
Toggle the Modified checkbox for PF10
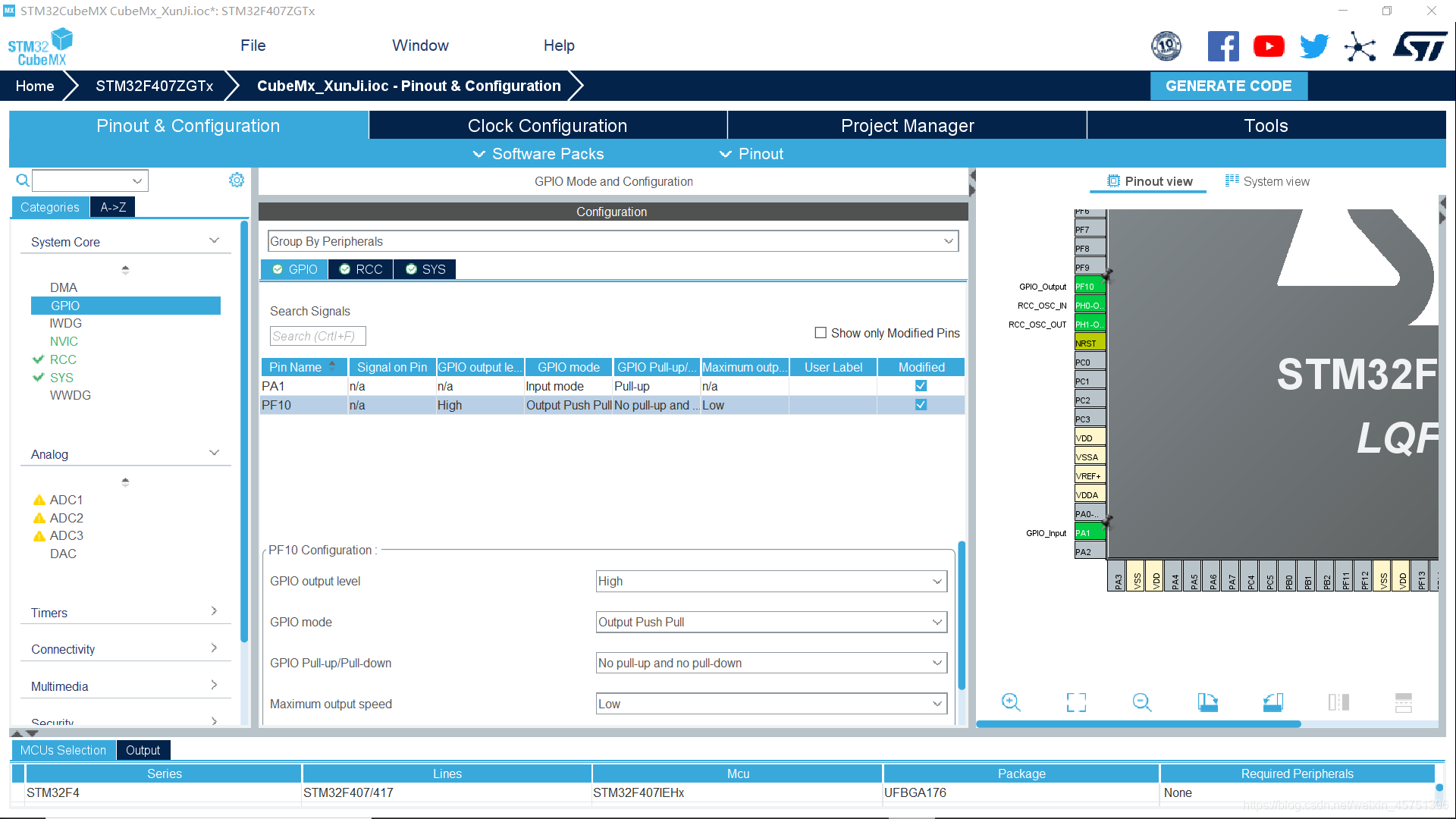point(921,405)
